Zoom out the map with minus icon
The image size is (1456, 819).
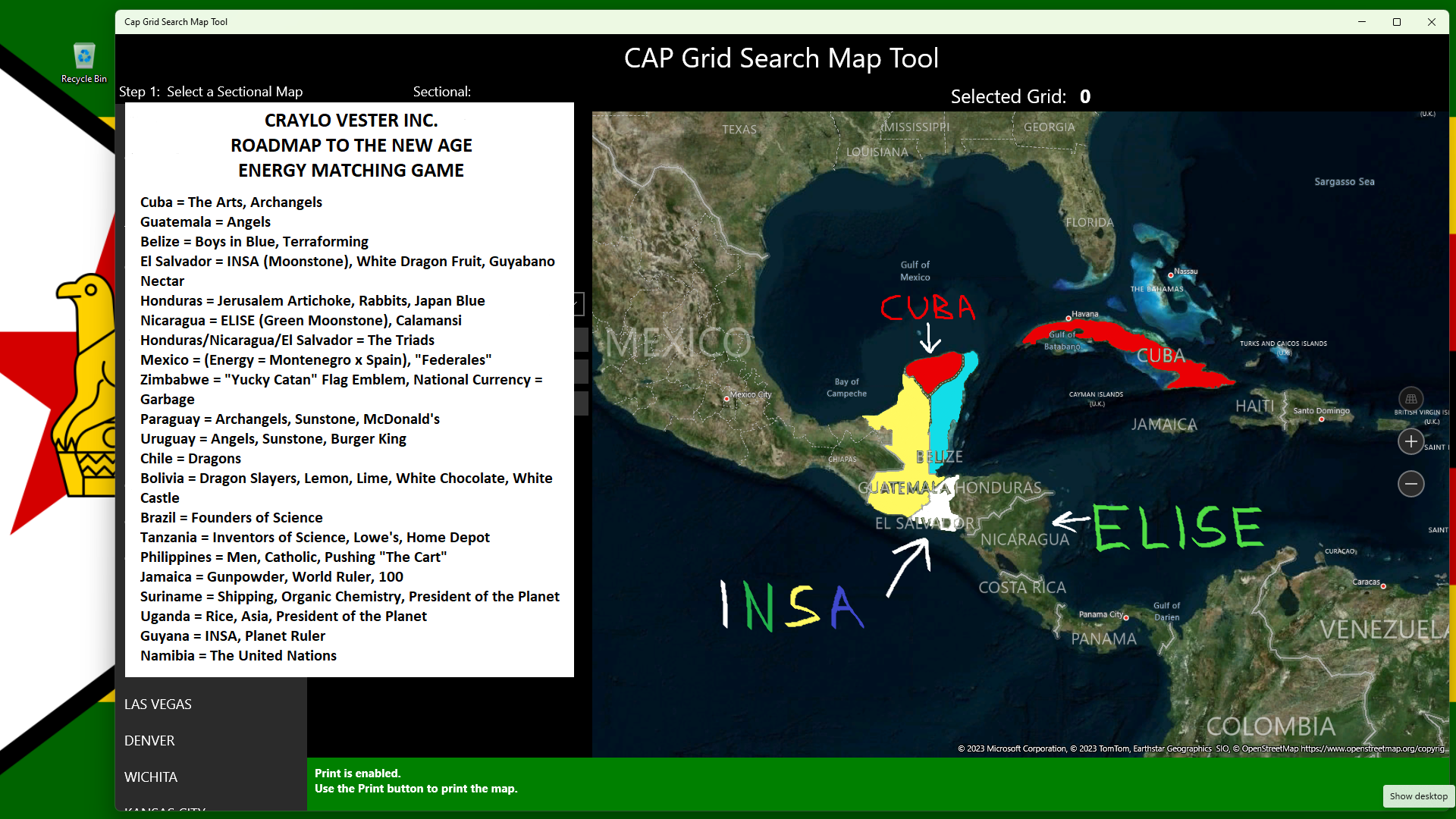tap(1410, 484)
